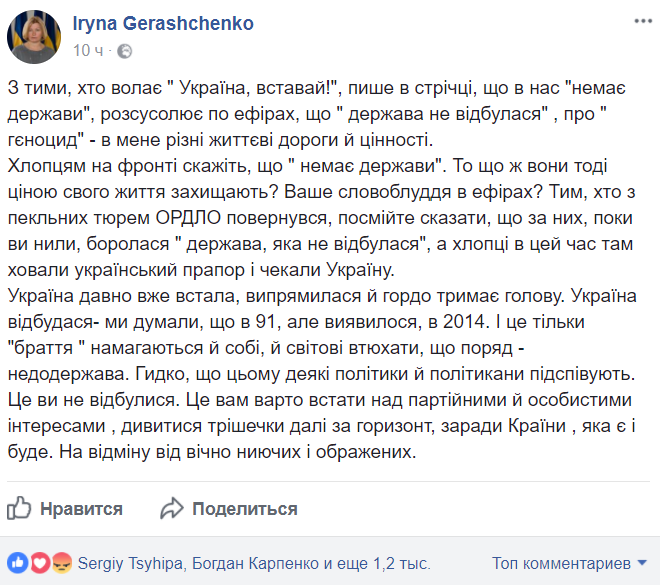This screenshot has width=660, height=585.
Task: Open Iryna Gerashchenko's profile picture
Action: (x=33, y=34)
